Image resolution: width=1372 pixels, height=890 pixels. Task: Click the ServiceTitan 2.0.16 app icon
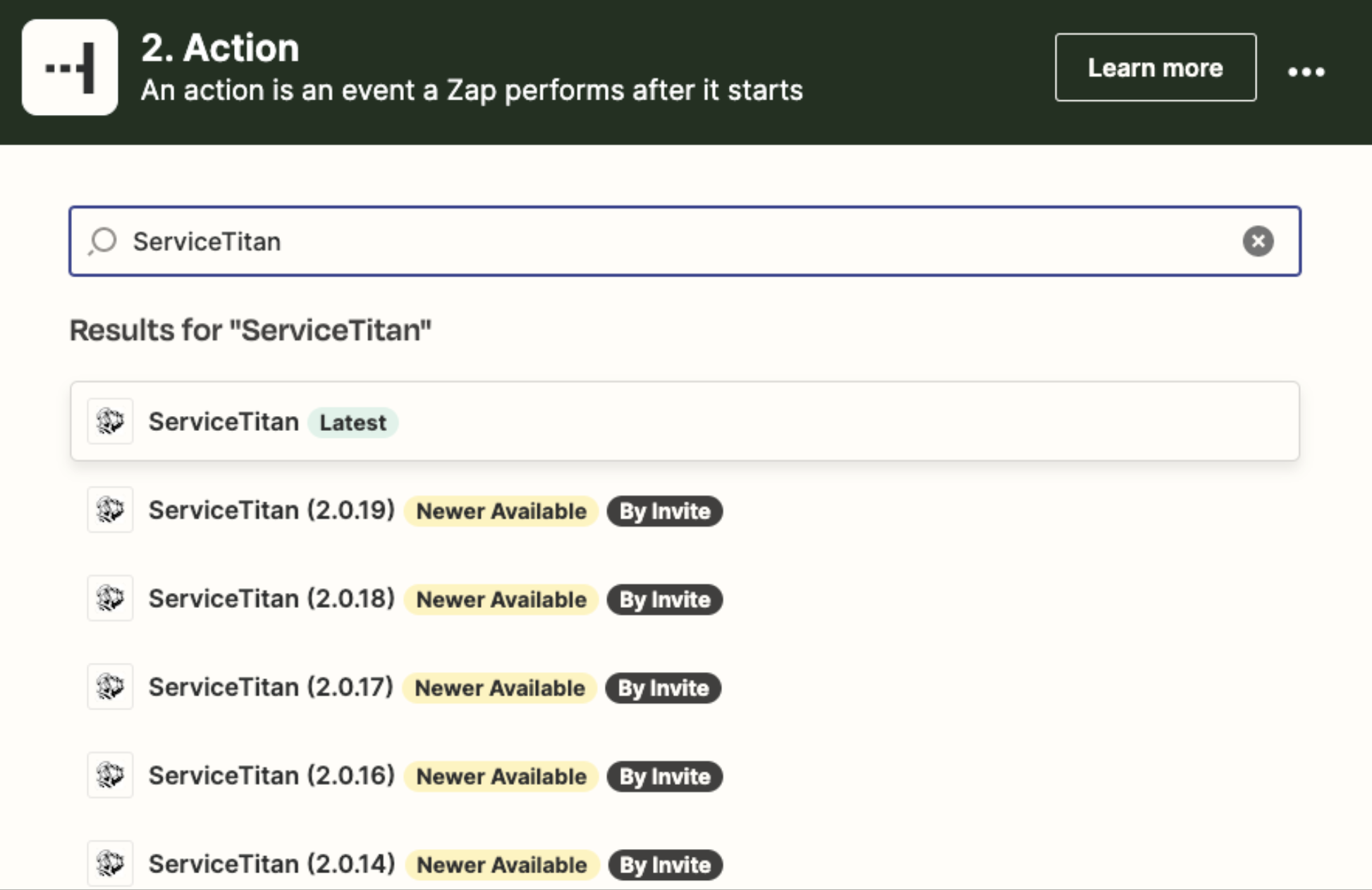point(110,776)
